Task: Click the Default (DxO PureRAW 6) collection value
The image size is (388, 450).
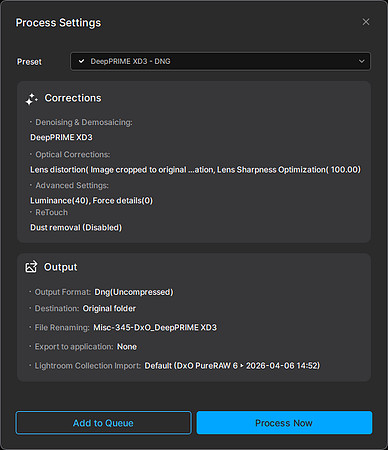Action: (232, 366)
